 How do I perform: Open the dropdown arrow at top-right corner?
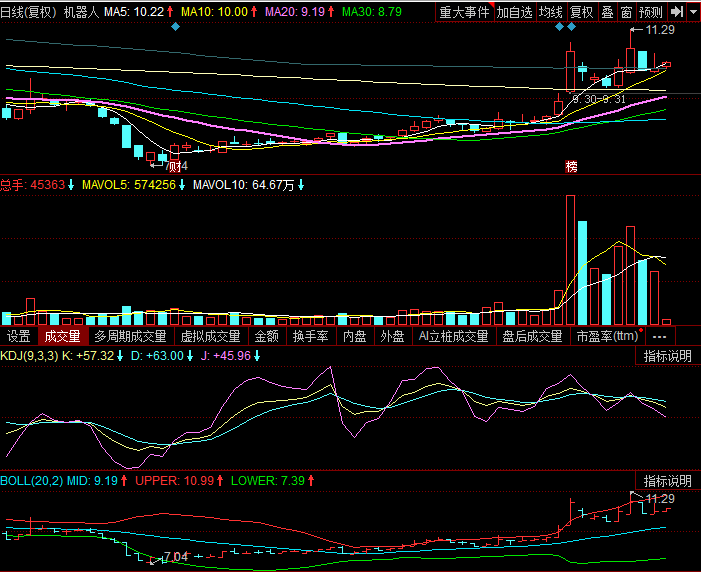coord(692,12)
